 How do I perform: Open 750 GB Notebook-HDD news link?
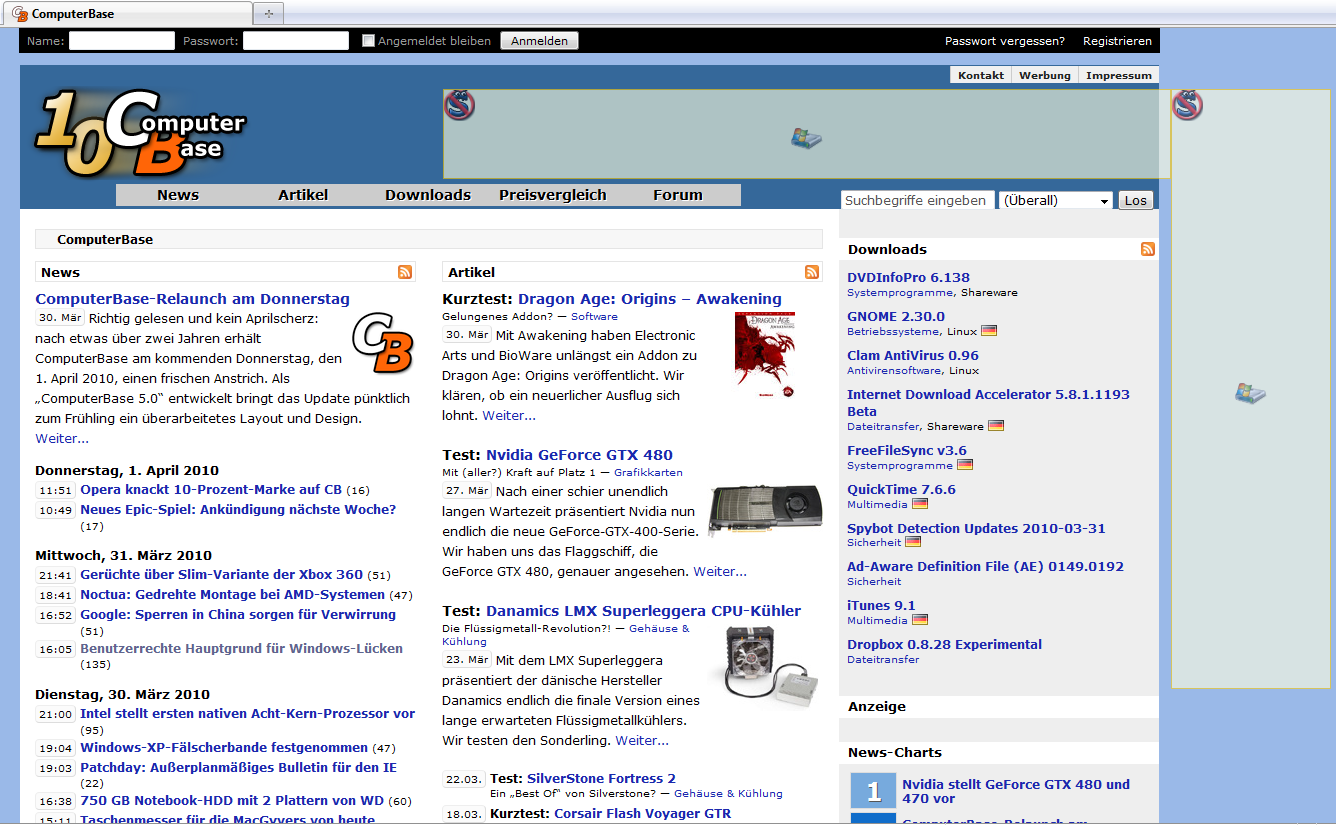(x=232, y=801)
